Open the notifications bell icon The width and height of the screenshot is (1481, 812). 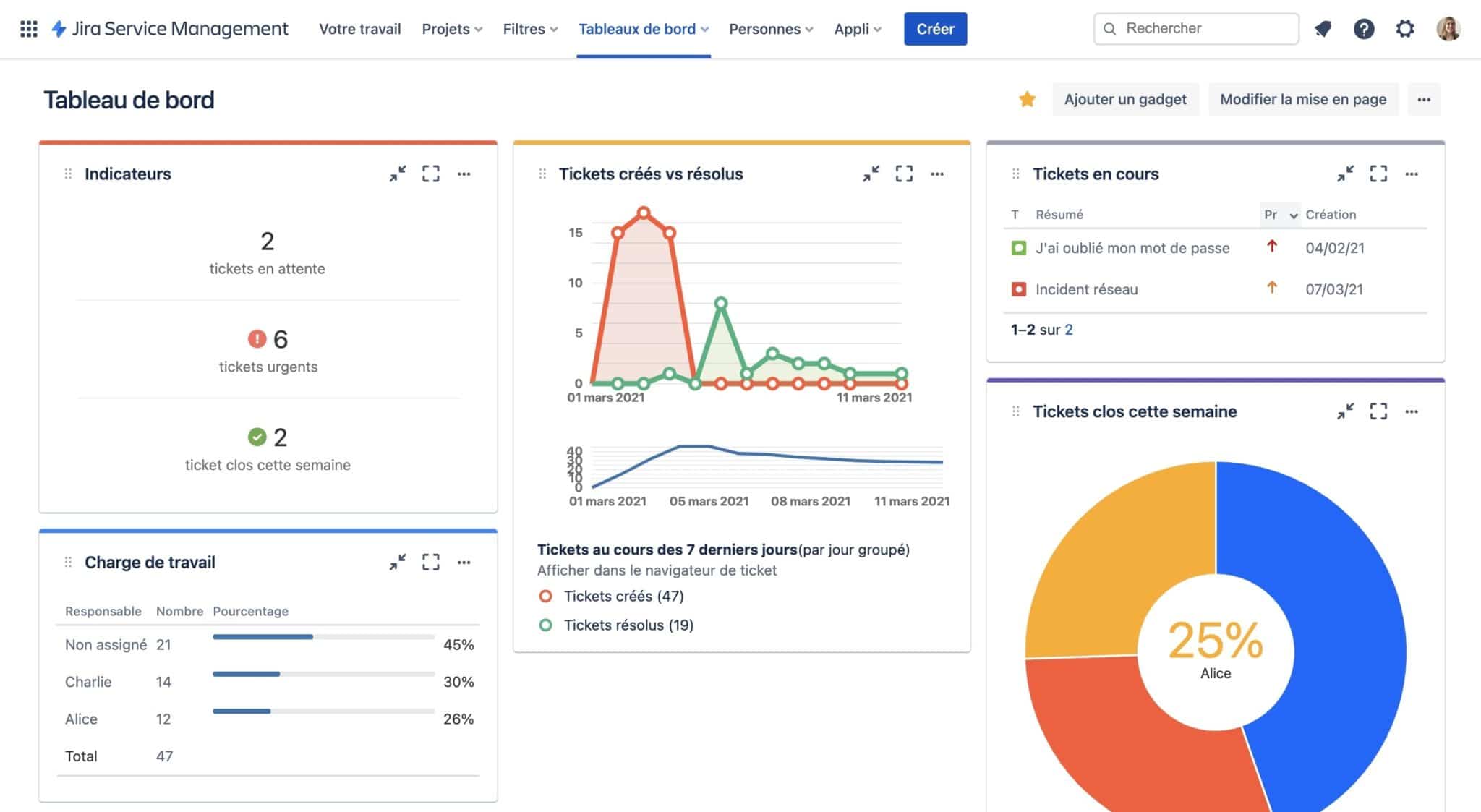tap(1323, 29)
